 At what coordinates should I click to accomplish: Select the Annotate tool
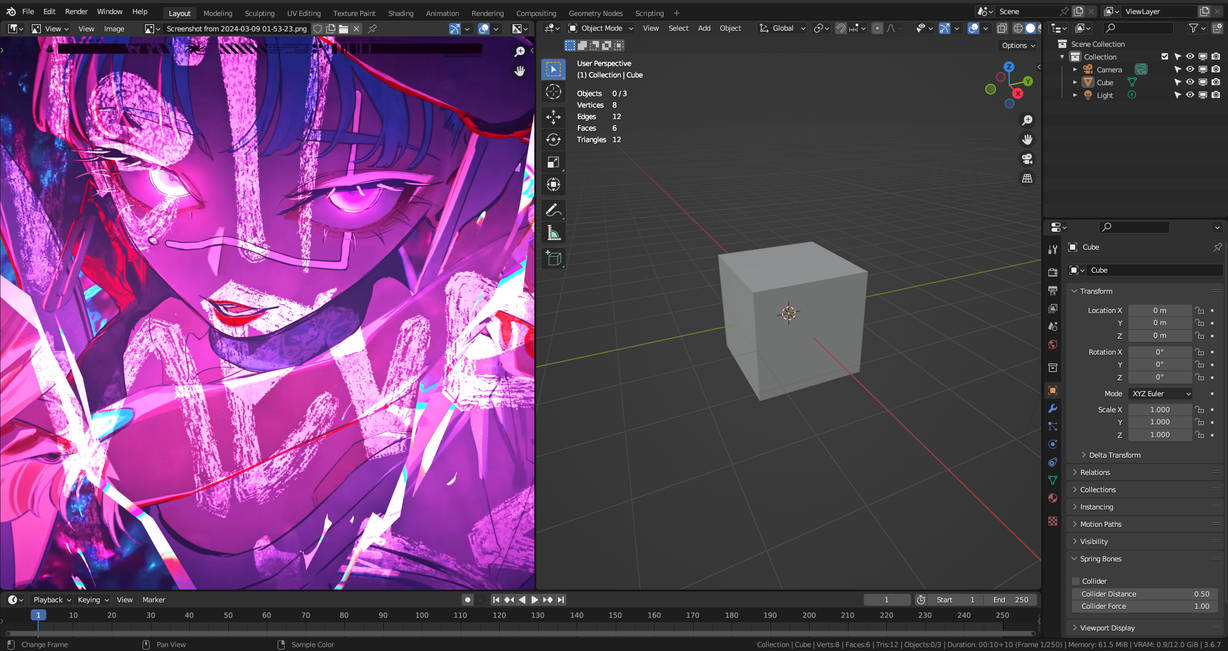coord(553,210)
